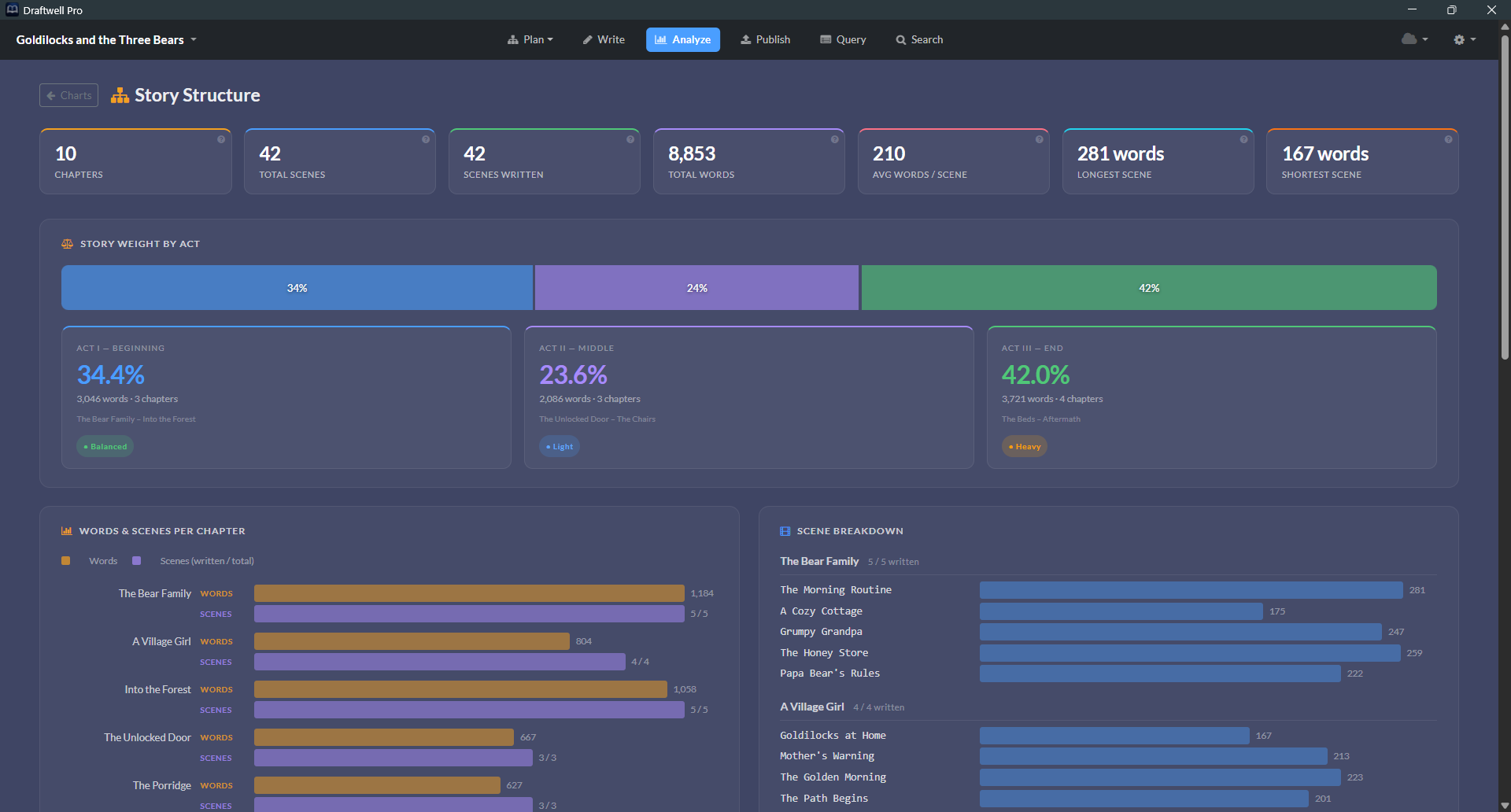Click the Story Structure hierarchy icon
This screenshot has height=812, width=1511.
[120, 95]
